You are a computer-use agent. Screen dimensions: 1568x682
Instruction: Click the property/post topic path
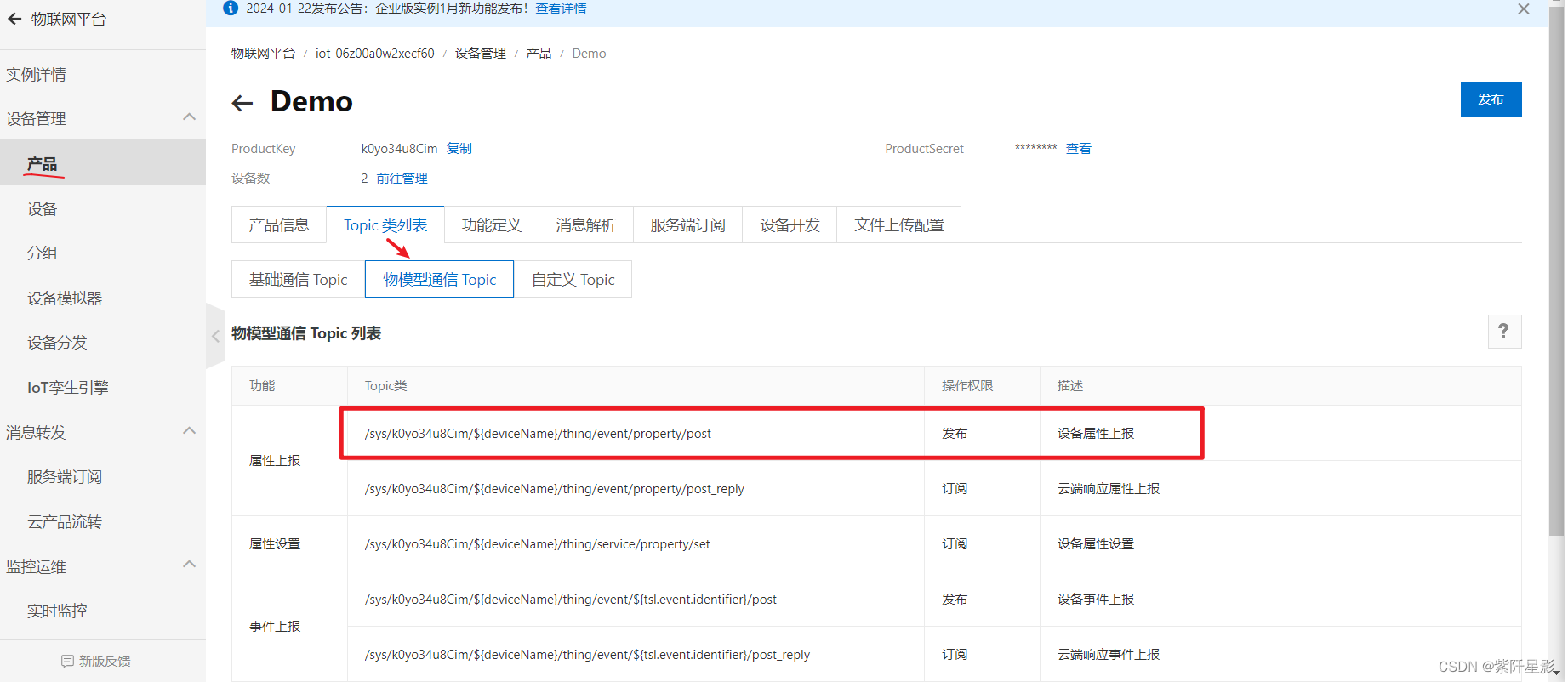(x=538, y=434)
